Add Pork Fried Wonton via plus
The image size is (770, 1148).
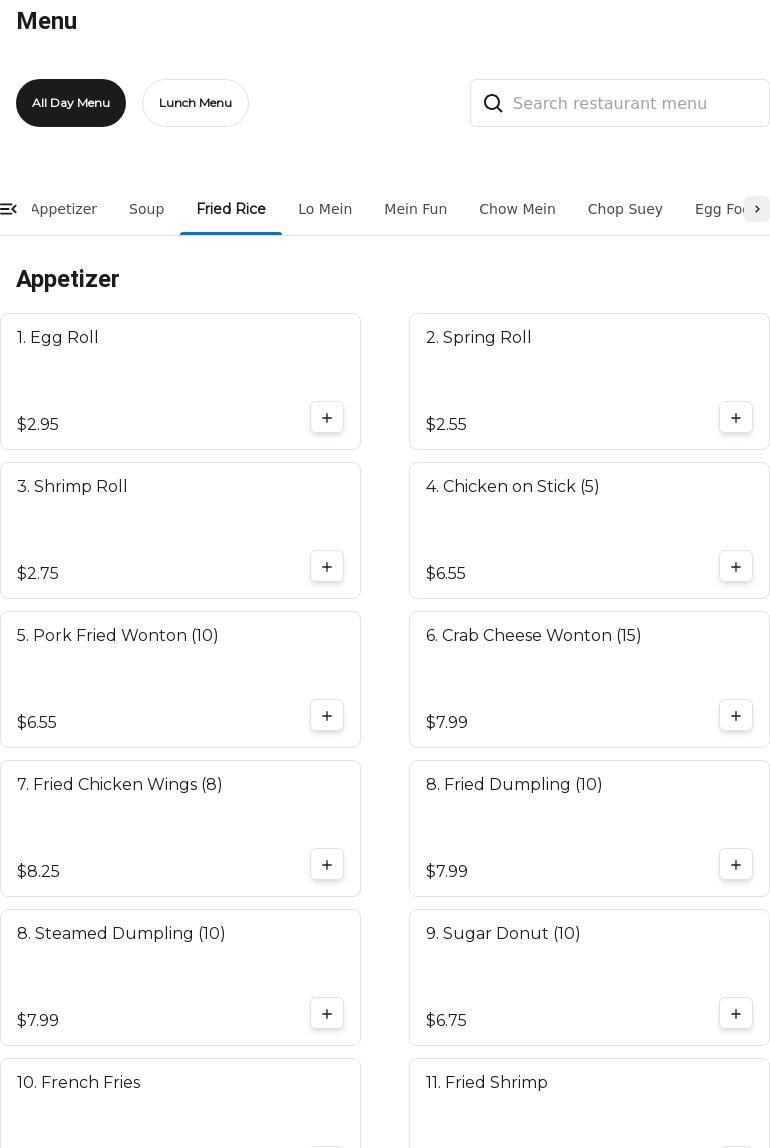coord(327,716)
